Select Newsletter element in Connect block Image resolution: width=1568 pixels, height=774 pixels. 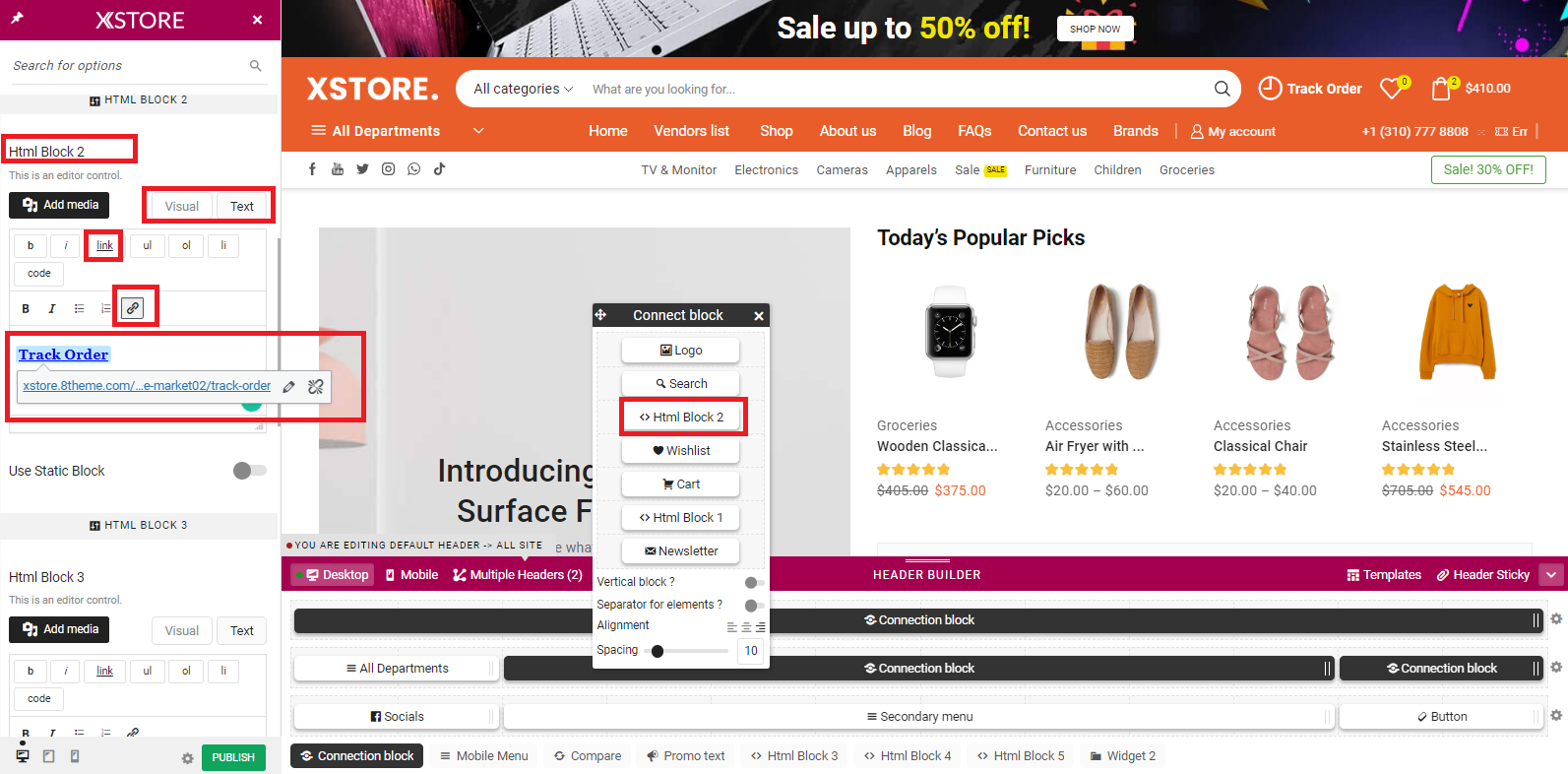tap(681, 551)
